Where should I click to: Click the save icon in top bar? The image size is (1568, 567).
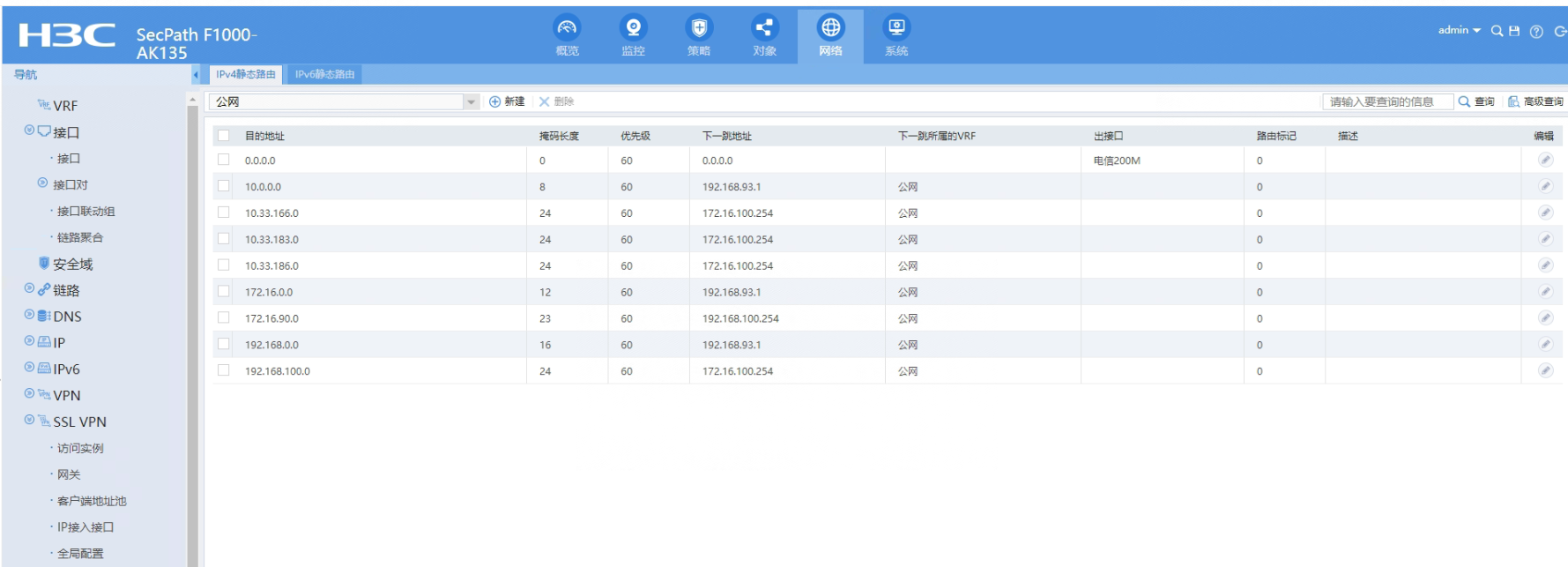(x=1514, y=31)
